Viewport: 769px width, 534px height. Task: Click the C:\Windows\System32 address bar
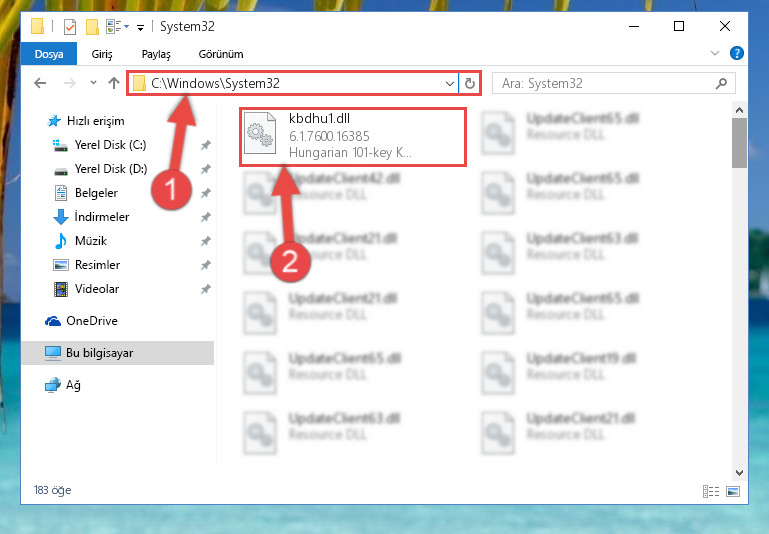tap(293, 83)
